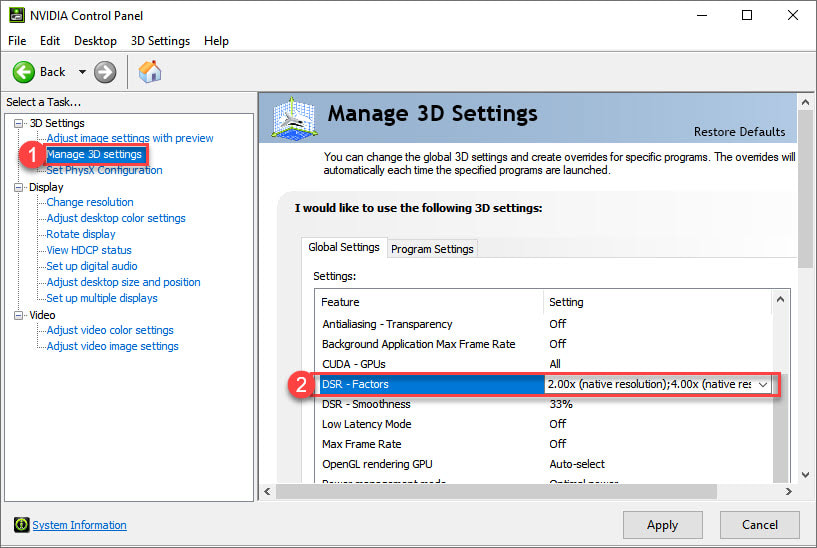Open Adjust video image settings
The height and width of the screenshot is (548, 817).
(112, 346)
